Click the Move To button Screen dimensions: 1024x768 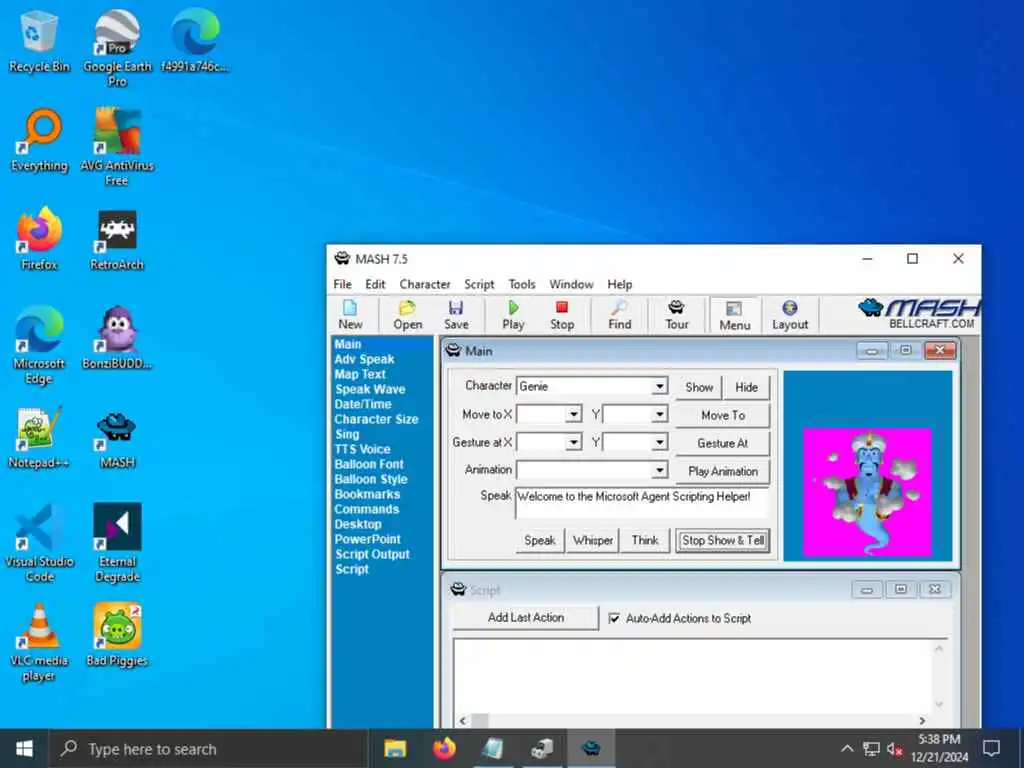723,415
